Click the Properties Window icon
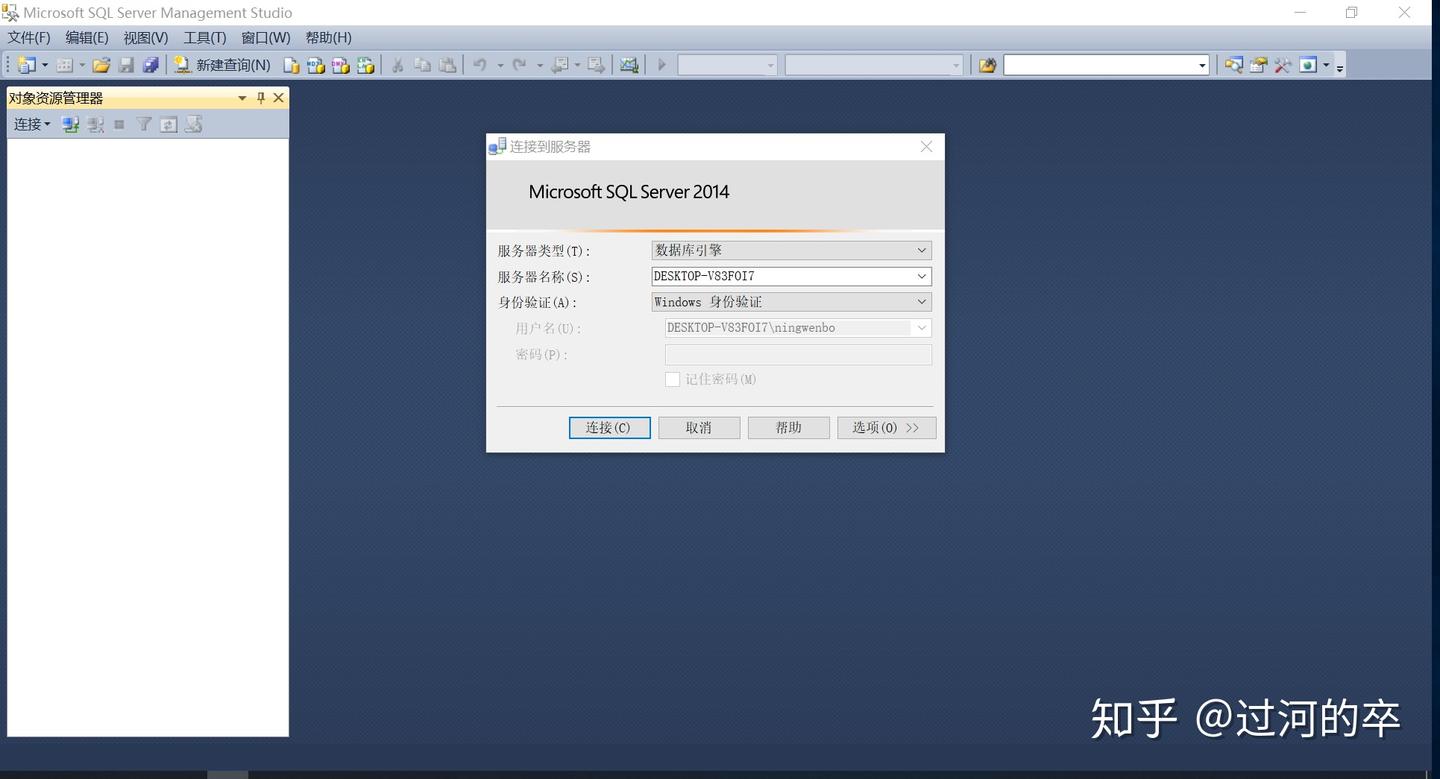Screen dimensions: 1440x779 tap(1258, 65)
